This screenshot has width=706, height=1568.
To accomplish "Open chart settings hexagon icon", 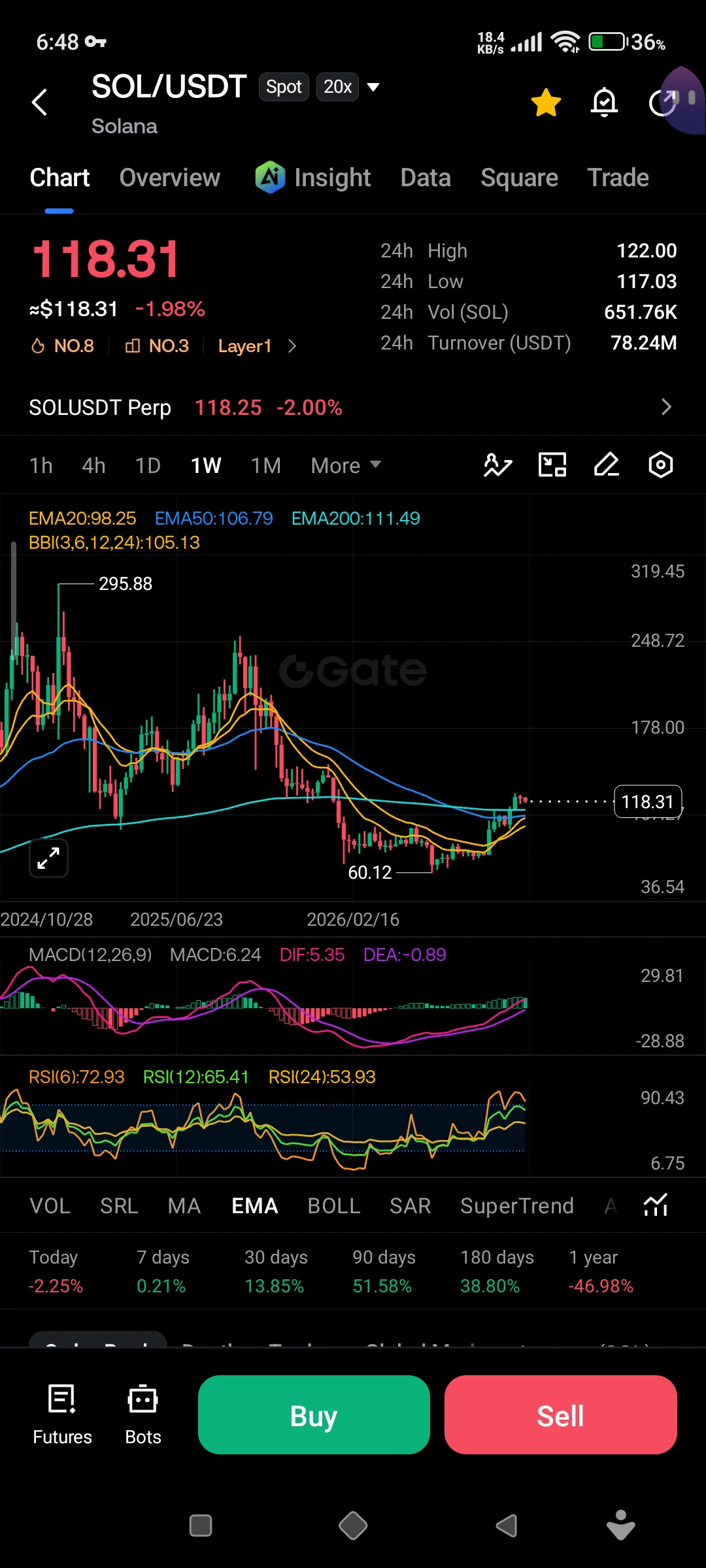I will 661,465.
